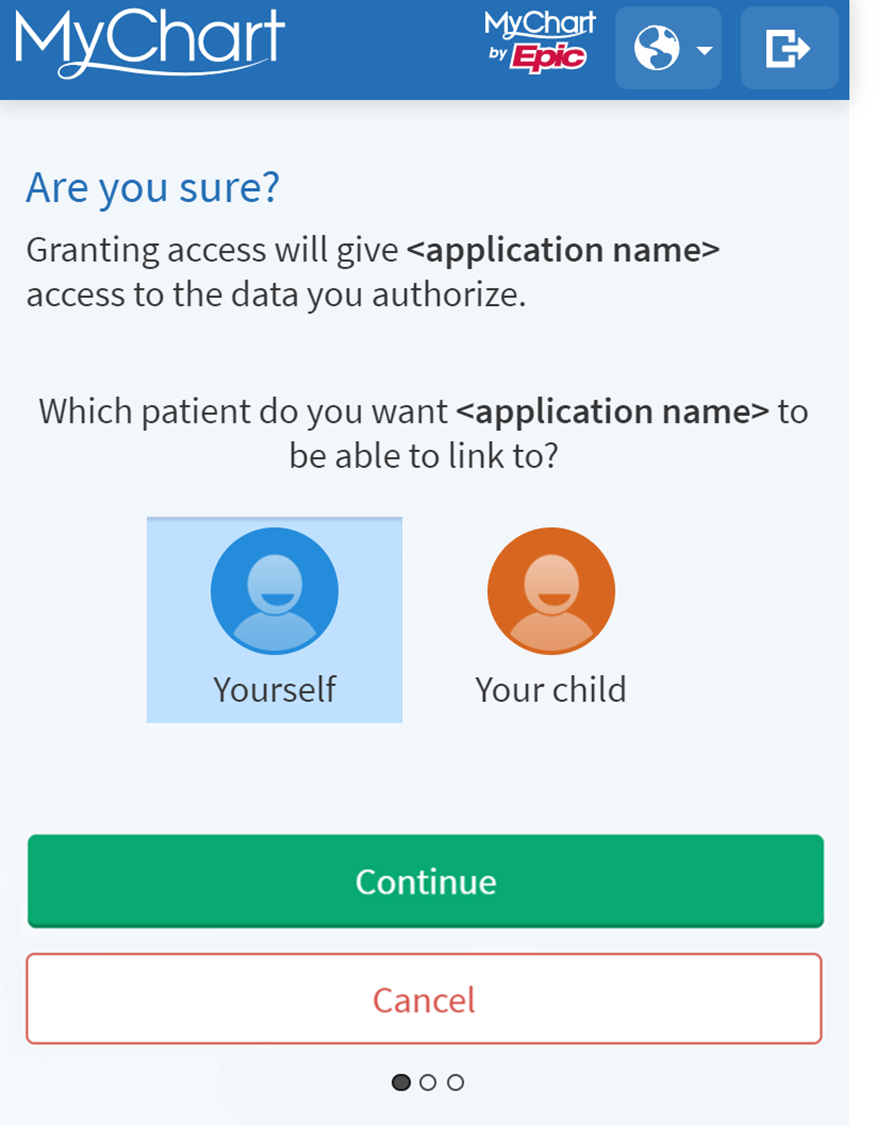Image resolution: width=892 pixels, height=1125 pixels.
Task: Click the "Which patient do you want" text
Action: coord(244,411)
